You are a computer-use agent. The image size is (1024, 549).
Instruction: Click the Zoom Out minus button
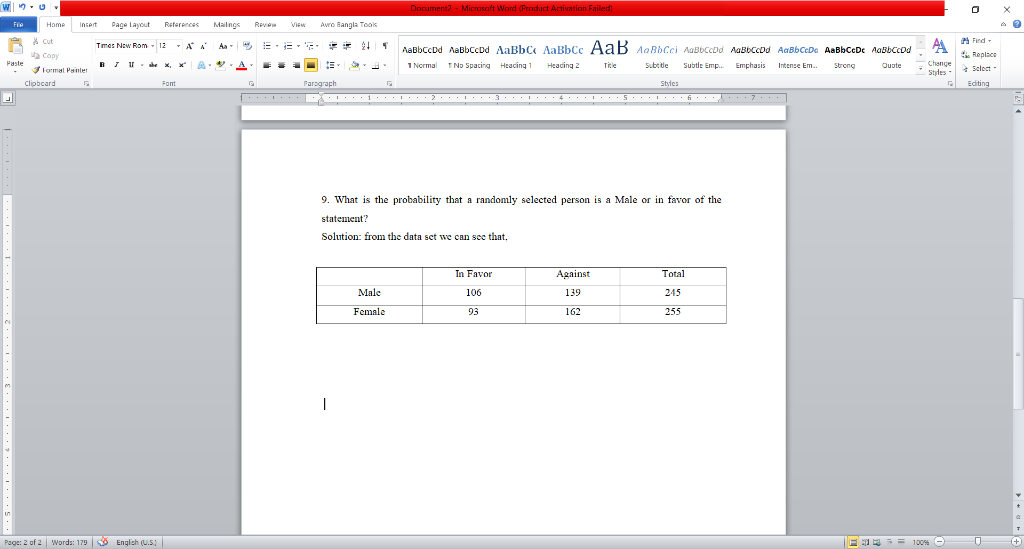(939, 542)
